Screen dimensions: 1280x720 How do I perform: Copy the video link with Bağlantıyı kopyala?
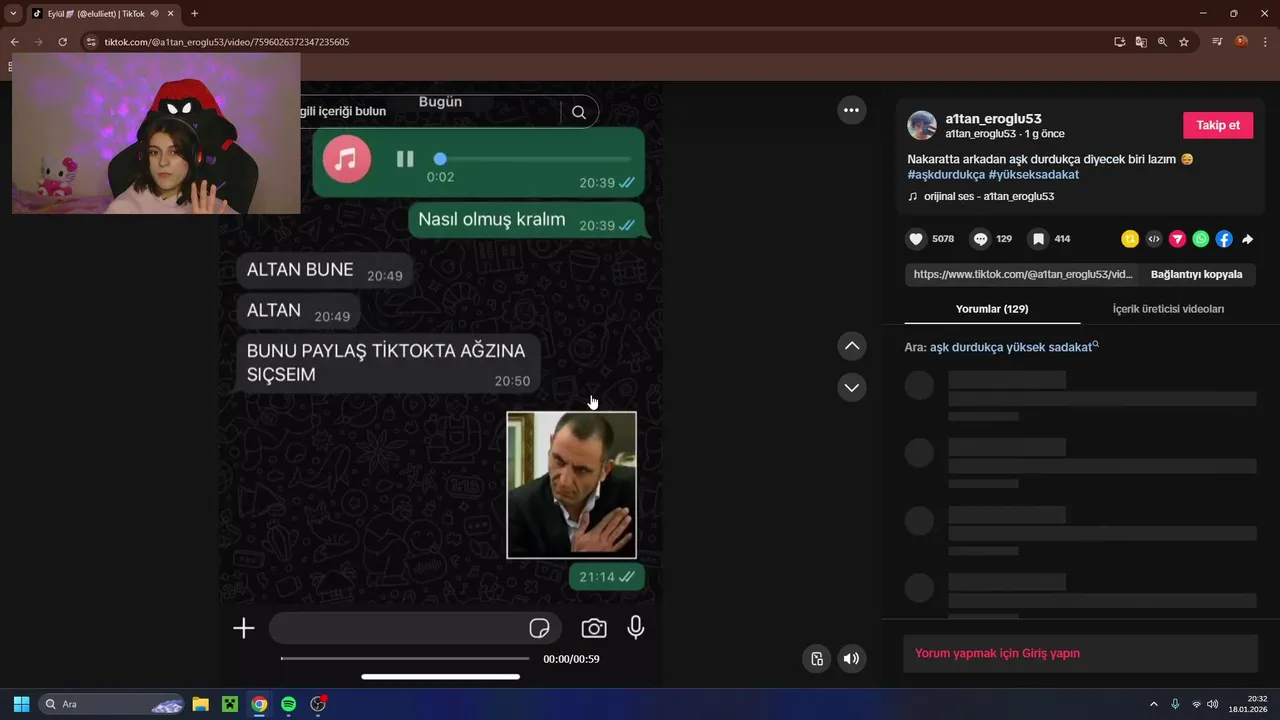1196,274
